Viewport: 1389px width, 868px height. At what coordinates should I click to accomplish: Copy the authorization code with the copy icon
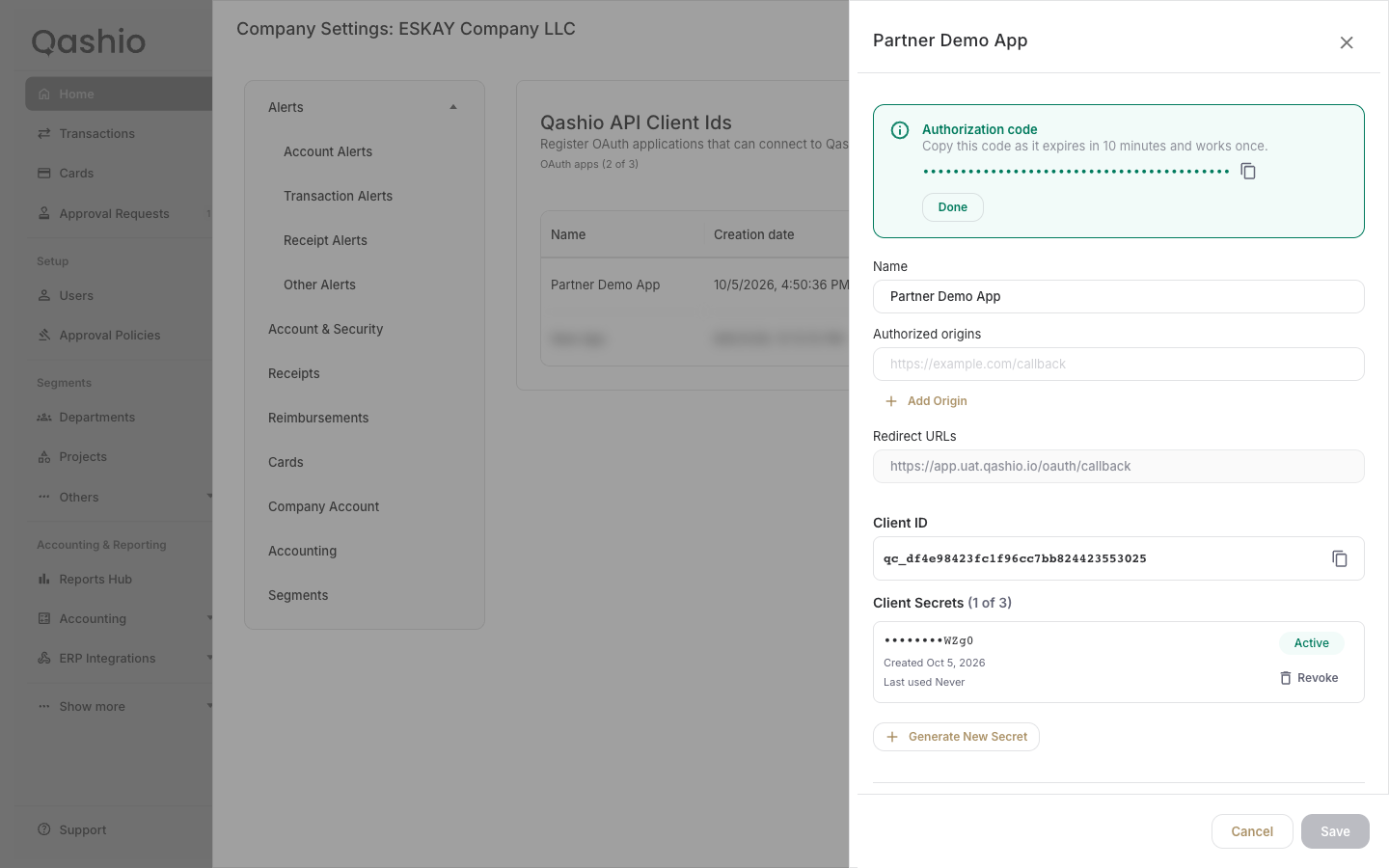point(1248,171)
